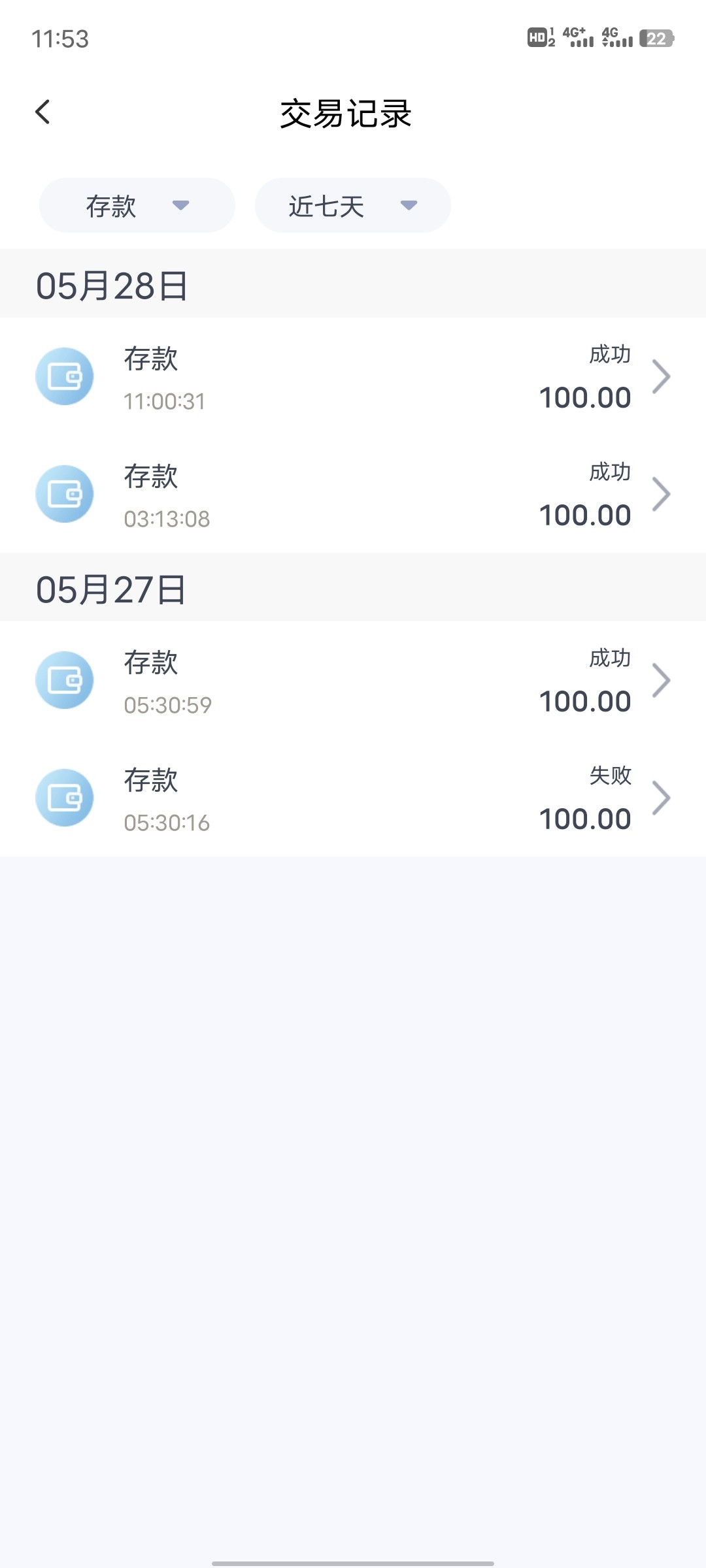Tap the 05月27日 date header
This screenshot has width=706, height=1568.
point(111,589)
